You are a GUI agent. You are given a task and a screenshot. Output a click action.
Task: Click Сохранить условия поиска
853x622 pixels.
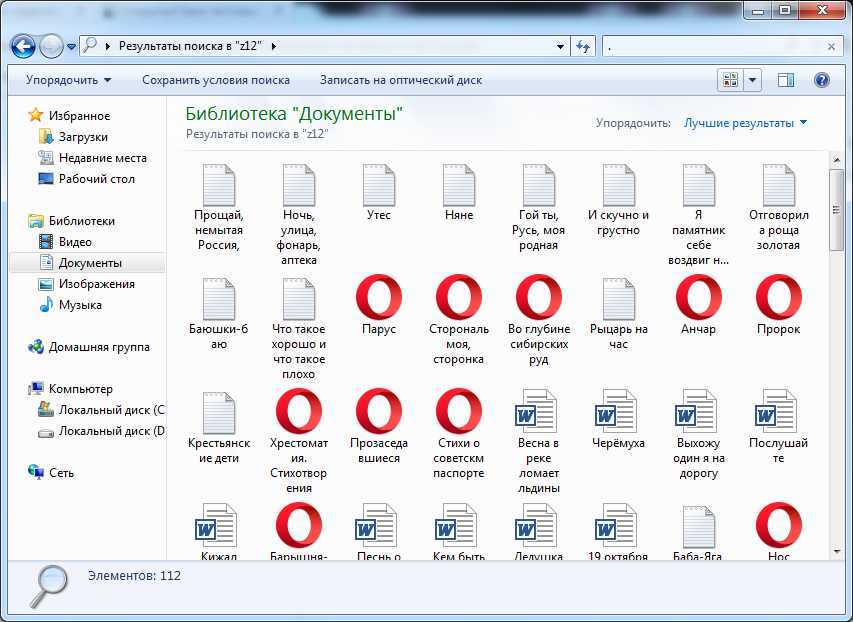click(x=216, y=80)
